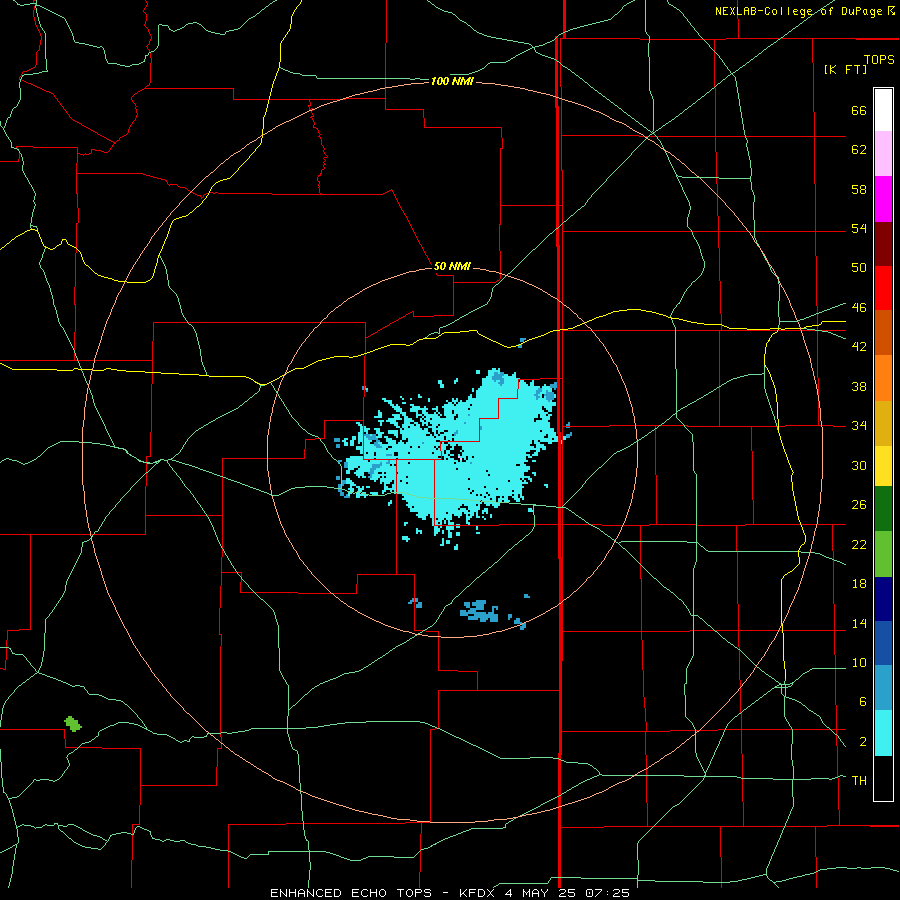The image size is (900, 900).
Task: Click the legend value 34
Action: click(859, 425)
